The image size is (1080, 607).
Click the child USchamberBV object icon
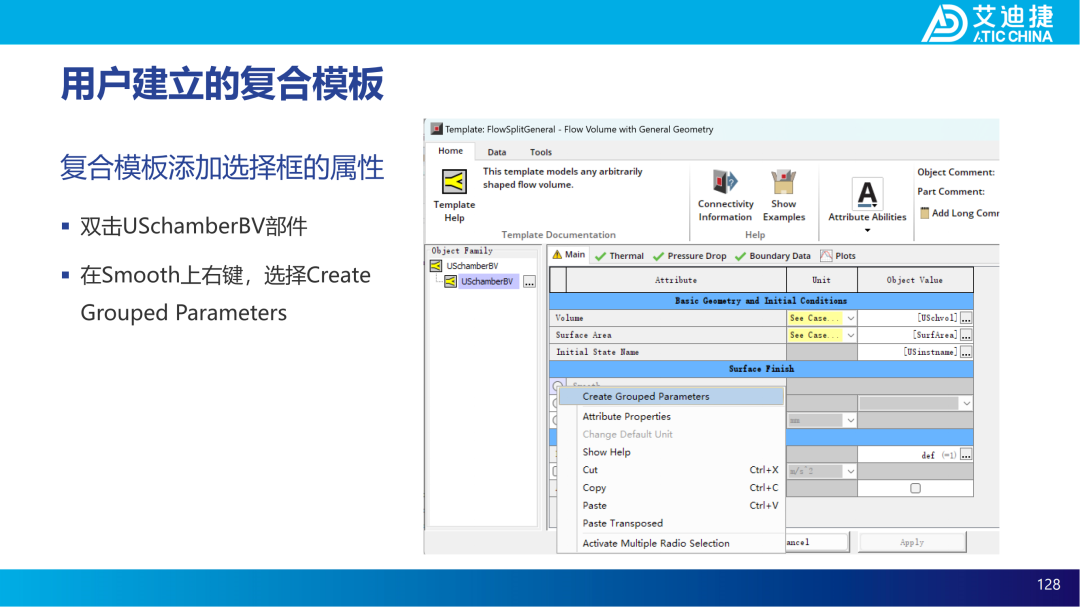click(x=450, y=281)
